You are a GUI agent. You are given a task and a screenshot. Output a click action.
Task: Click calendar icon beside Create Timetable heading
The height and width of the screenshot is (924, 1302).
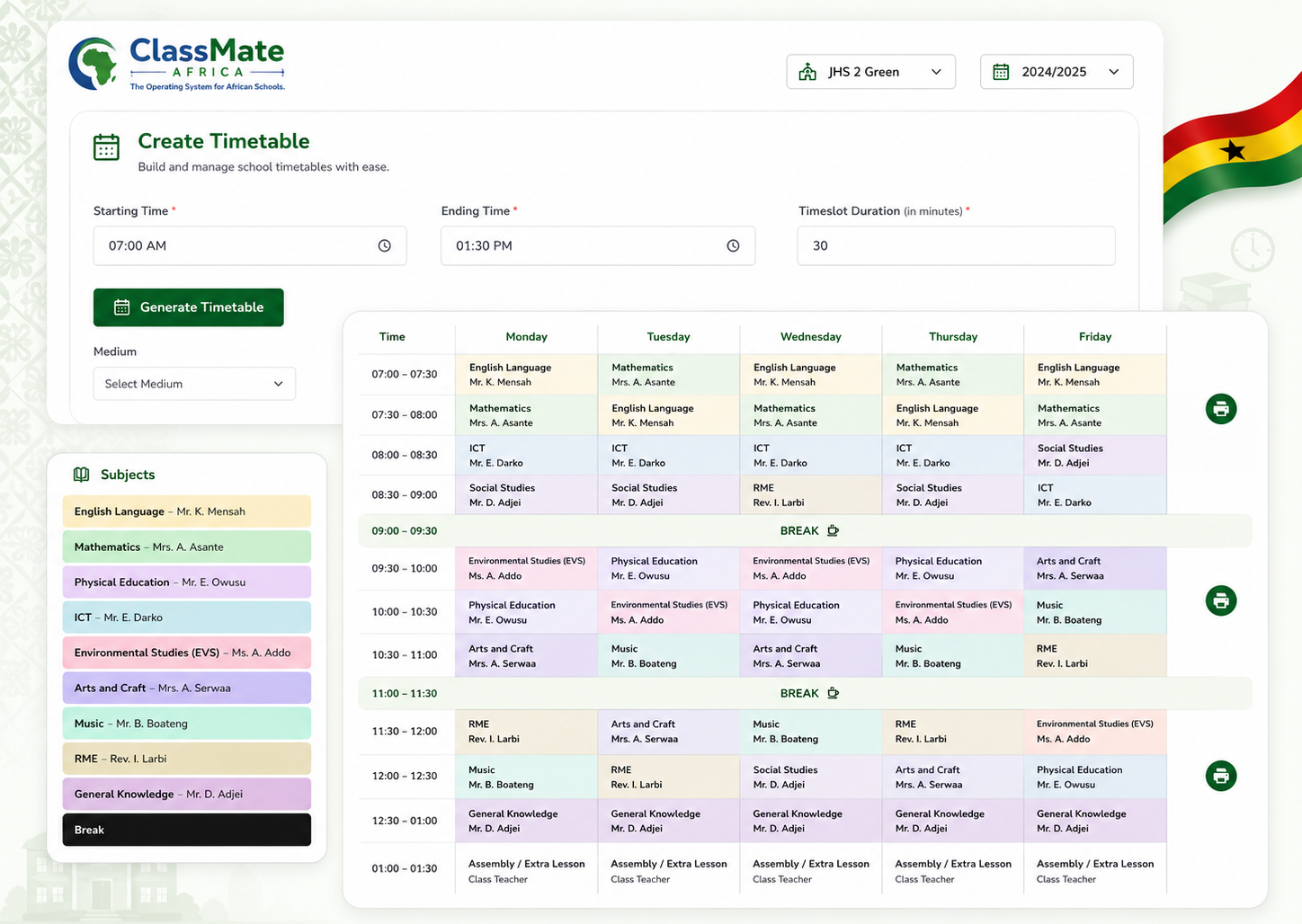pos(106,147)
